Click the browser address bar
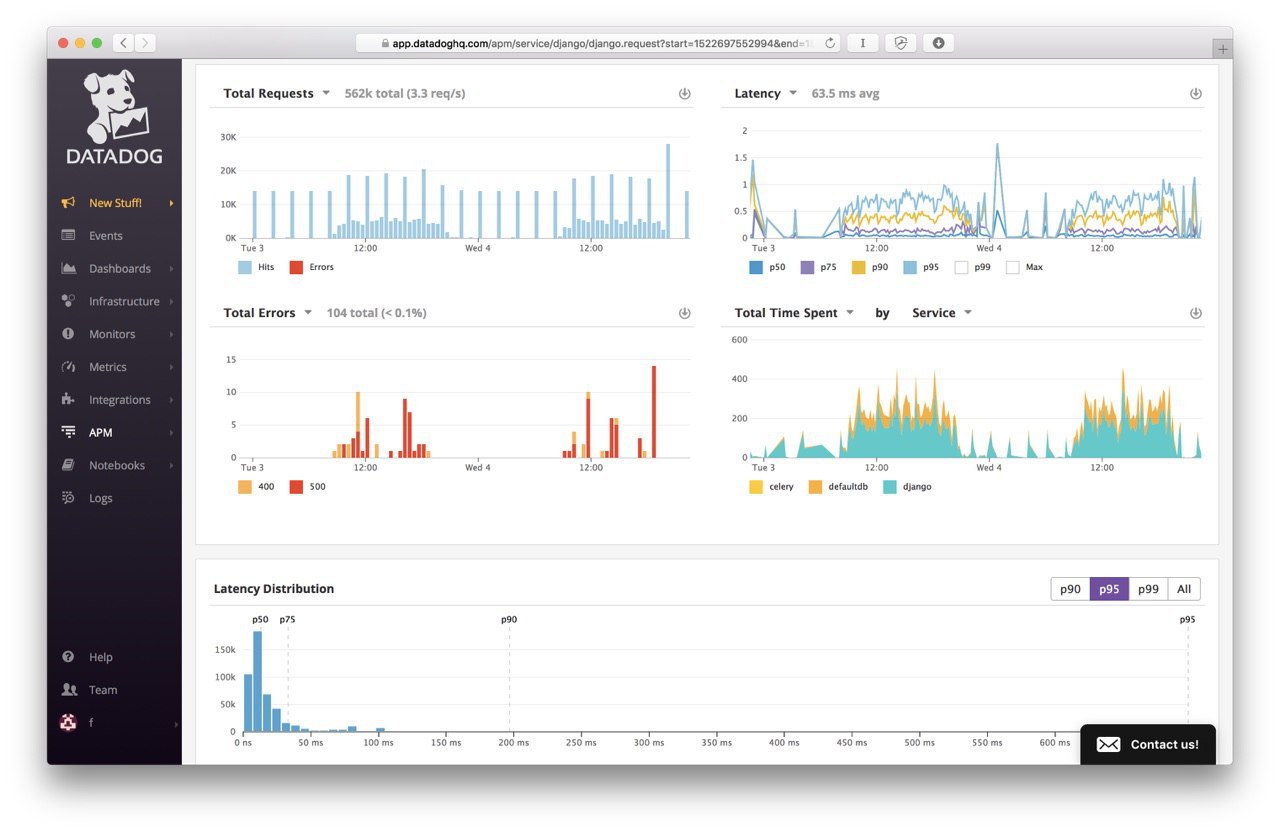This screenshot has width=1280, height=832. tap(598, 43)
